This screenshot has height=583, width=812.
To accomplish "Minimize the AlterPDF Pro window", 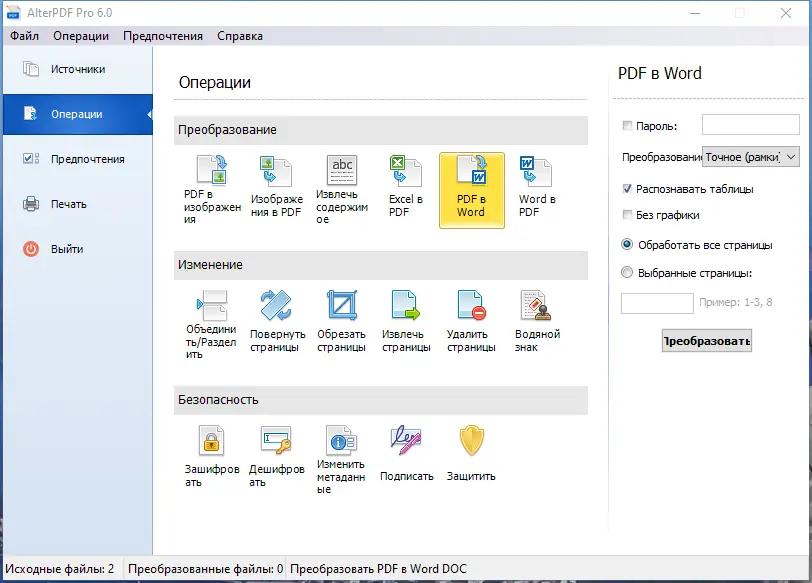I will [695, 13].
